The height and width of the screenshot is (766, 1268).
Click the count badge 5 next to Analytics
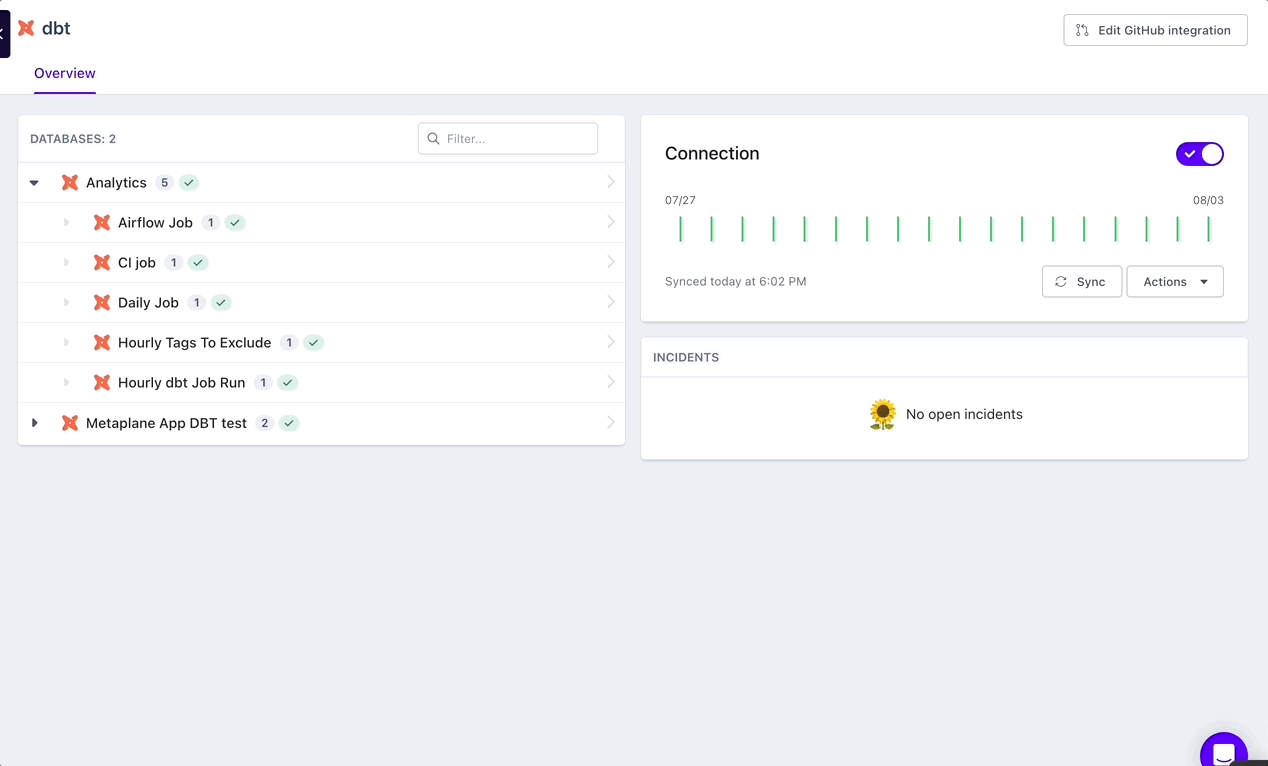coord(165,183)
